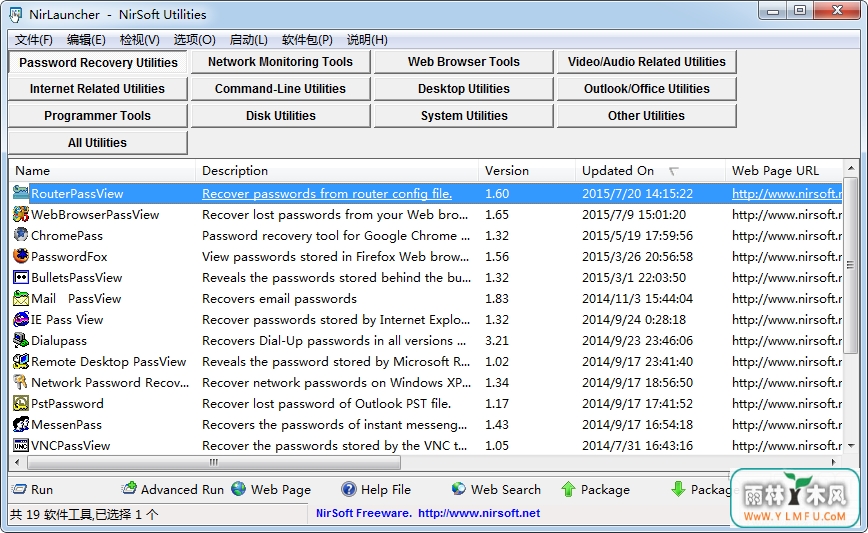
Task: Switch to Other Utilities category
Action: coord(647,116)
